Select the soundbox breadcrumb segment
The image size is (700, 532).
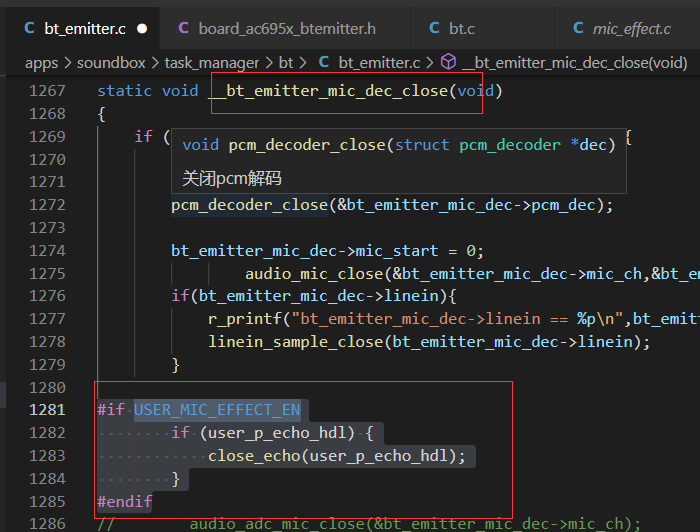[111, 63]
